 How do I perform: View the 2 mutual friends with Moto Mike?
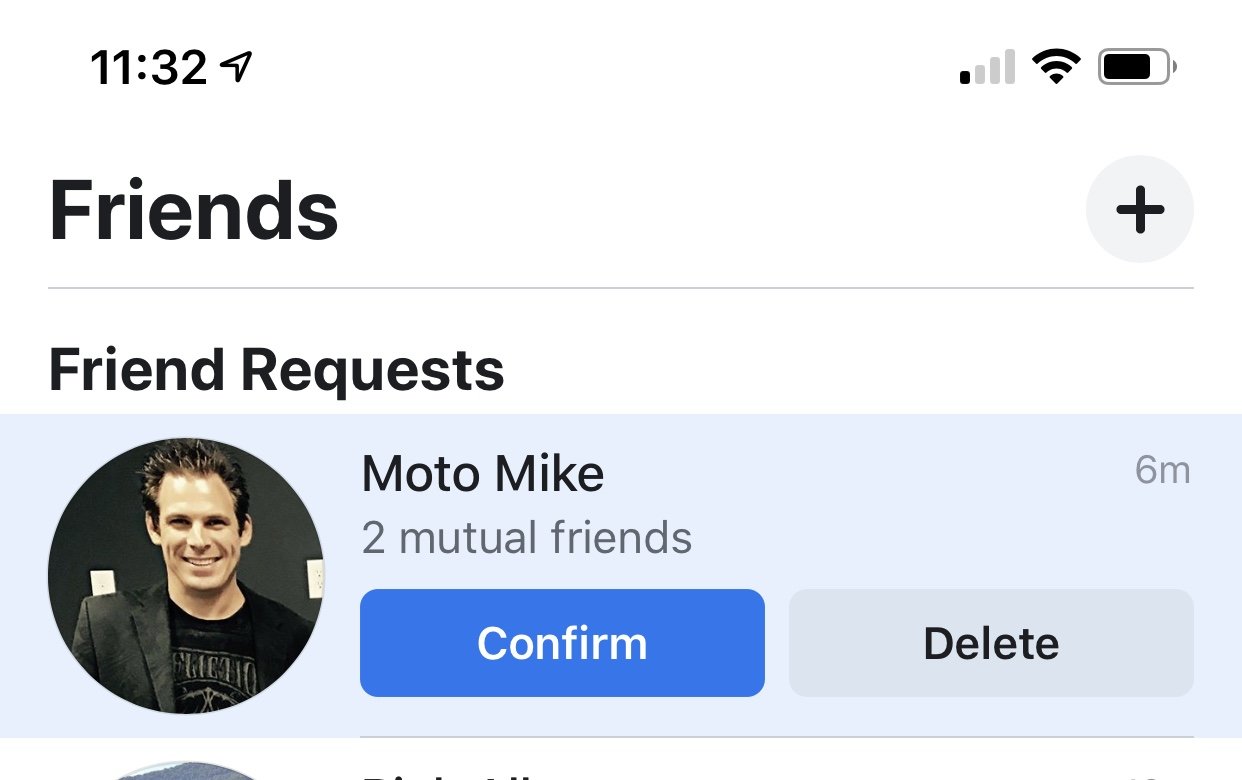[527, 538]
